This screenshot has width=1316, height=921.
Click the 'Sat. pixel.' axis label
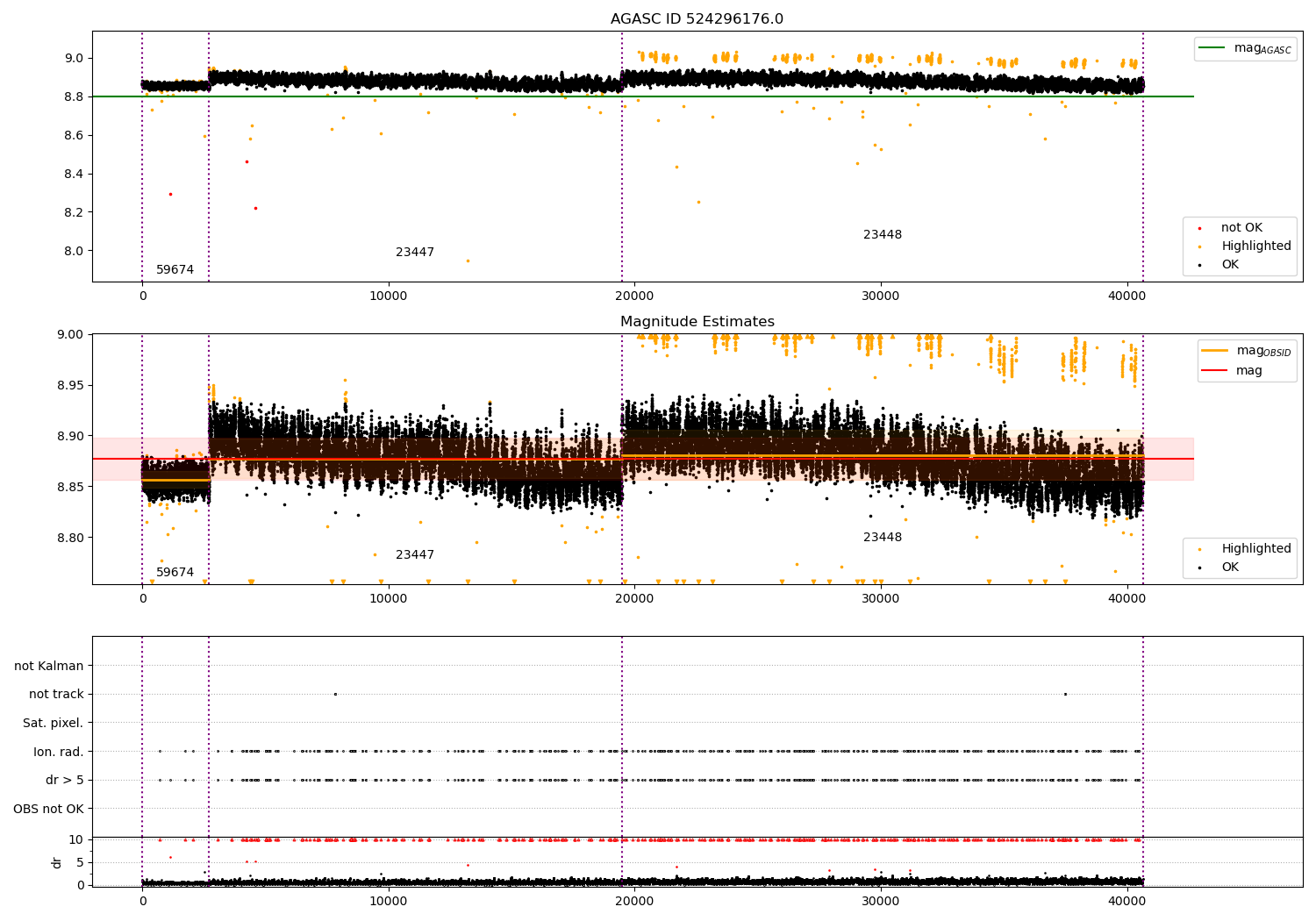click(x=54, y=723)
